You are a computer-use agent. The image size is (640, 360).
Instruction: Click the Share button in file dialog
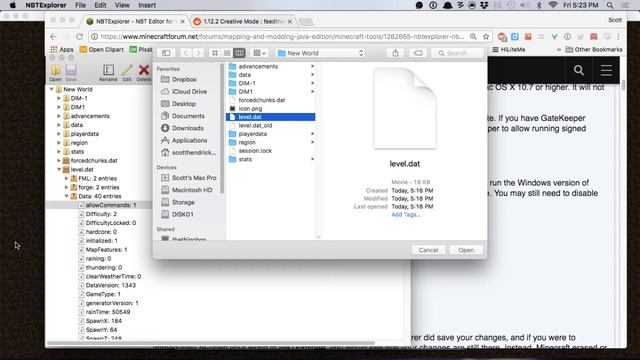click(395, 53)
